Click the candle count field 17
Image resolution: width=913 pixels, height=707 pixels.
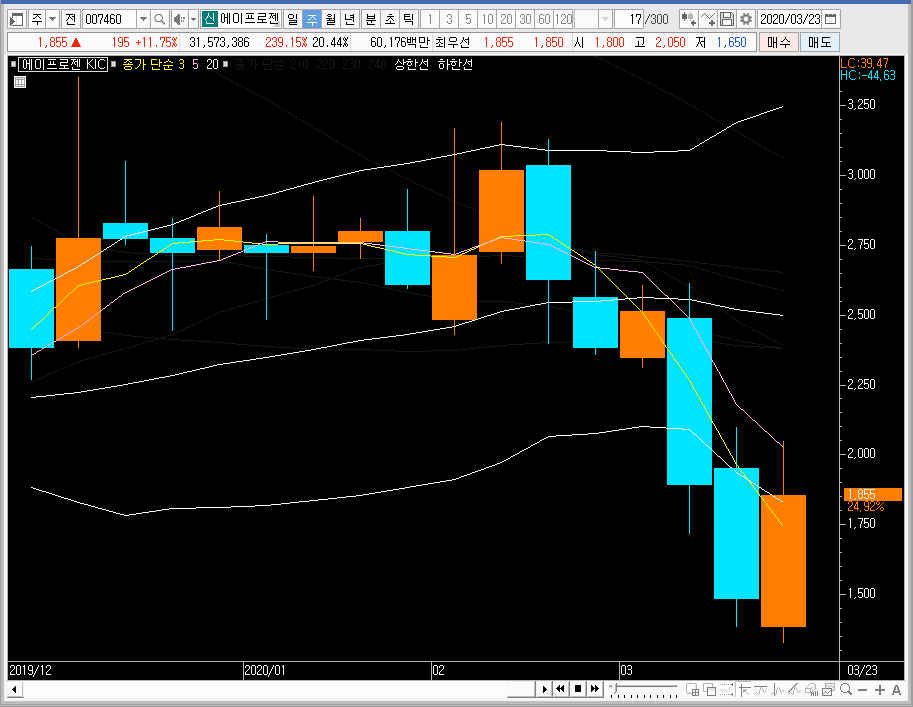click(x=630, y=19)
